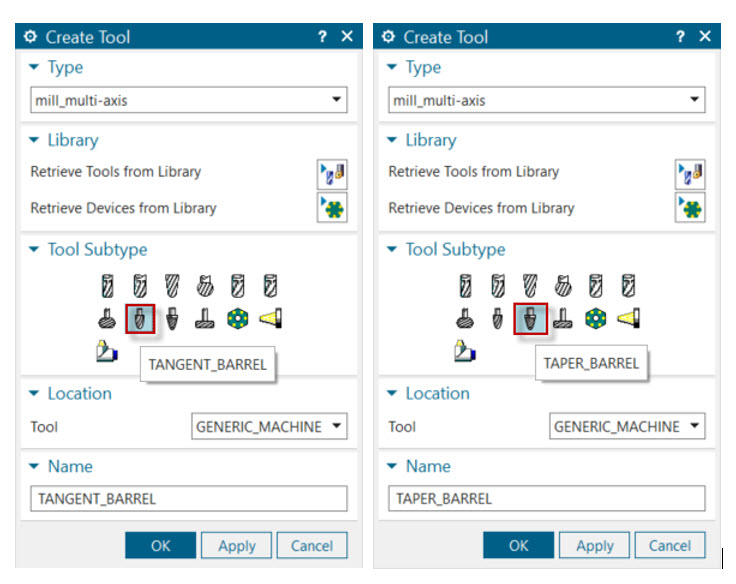This screenshot has width=736, height=584.
Task: Collapse the Tool Subtype section in TANGENT_BARREL dialog
Action: tap(35, 250)
